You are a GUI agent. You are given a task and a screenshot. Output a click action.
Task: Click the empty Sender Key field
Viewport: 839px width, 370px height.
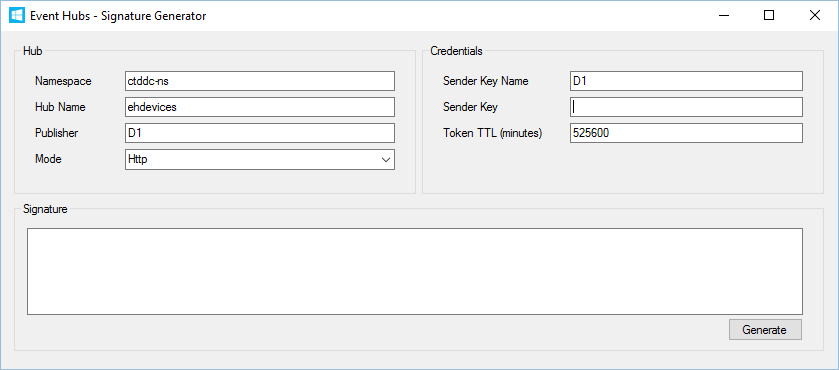click(687, 107)
